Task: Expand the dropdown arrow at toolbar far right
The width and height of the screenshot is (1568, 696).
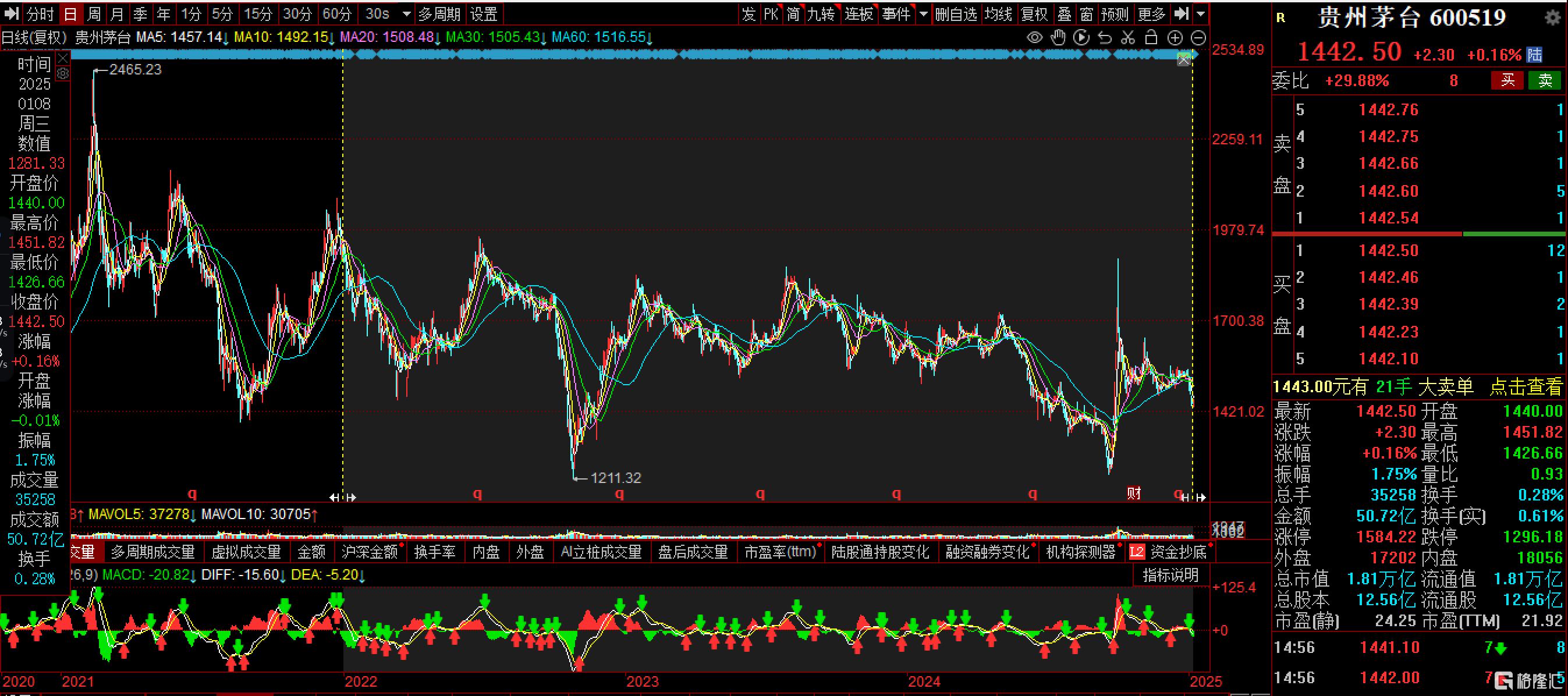Action: click(x=1200, y=13)
